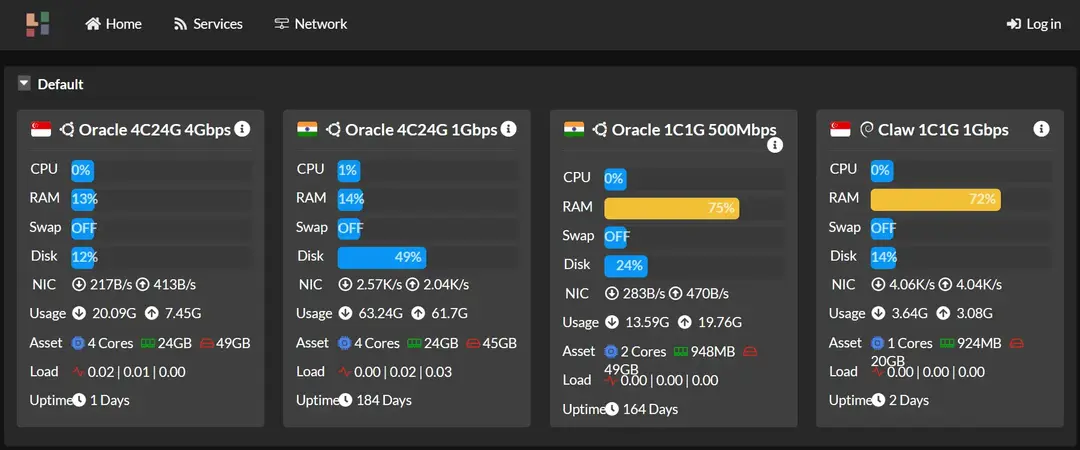This screenshot has height=450, width=1080.
Task: Click the Log in link
Action: click(1034, 24)
